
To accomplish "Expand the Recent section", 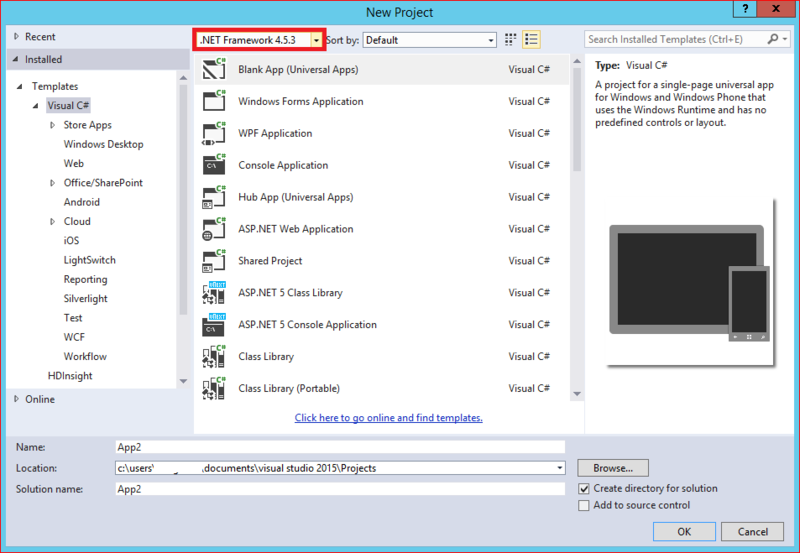I will tap(16, 36).
